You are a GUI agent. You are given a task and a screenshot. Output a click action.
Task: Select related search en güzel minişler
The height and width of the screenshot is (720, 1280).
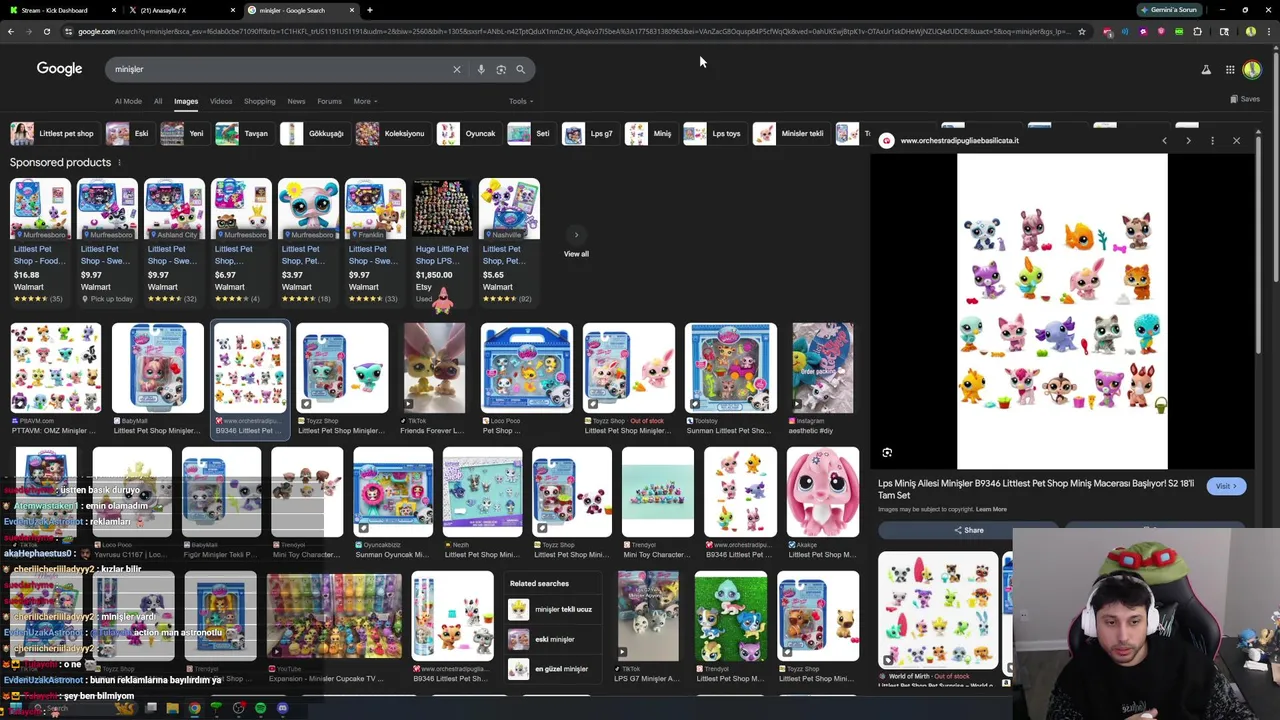[x=552, y=669]
